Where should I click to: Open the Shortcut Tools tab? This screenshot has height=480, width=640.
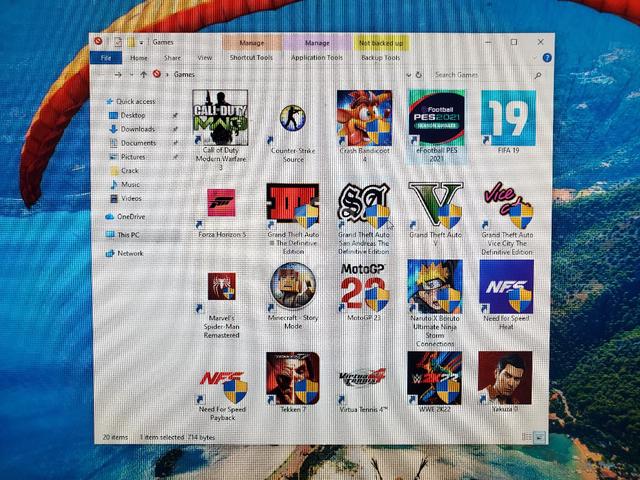tap(251, 58)
